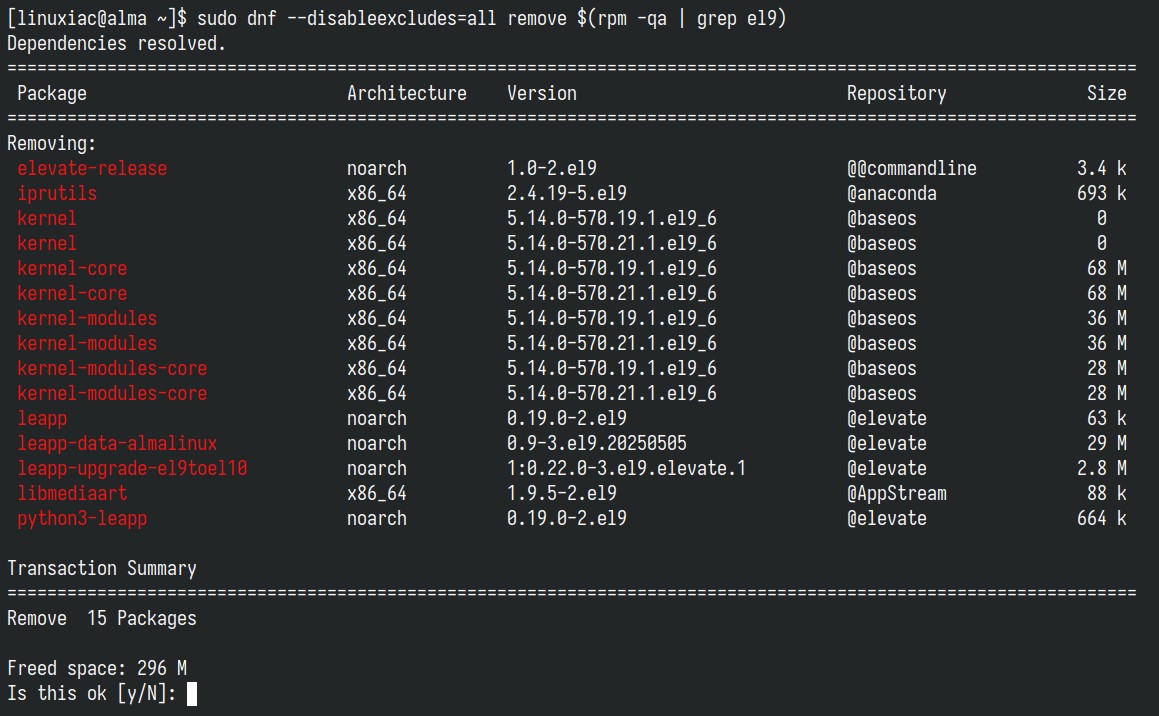Click the Version column header

(542, 94)
